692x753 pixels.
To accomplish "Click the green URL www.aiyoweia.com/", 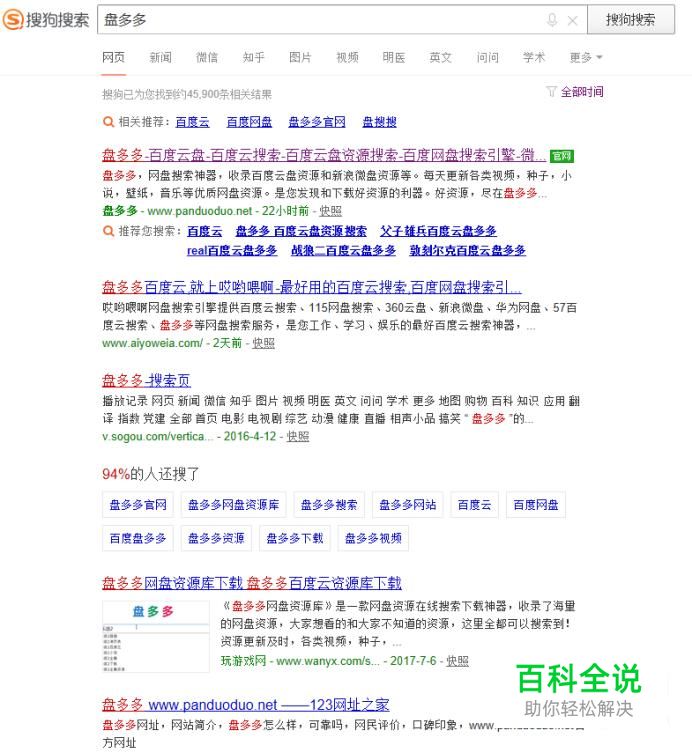I will [152, 343].
